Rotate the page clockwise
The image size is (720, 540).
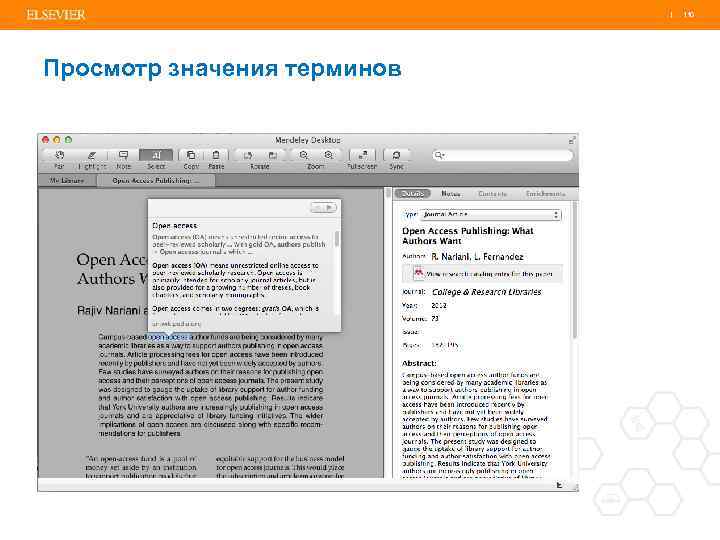tap(272, 155)
